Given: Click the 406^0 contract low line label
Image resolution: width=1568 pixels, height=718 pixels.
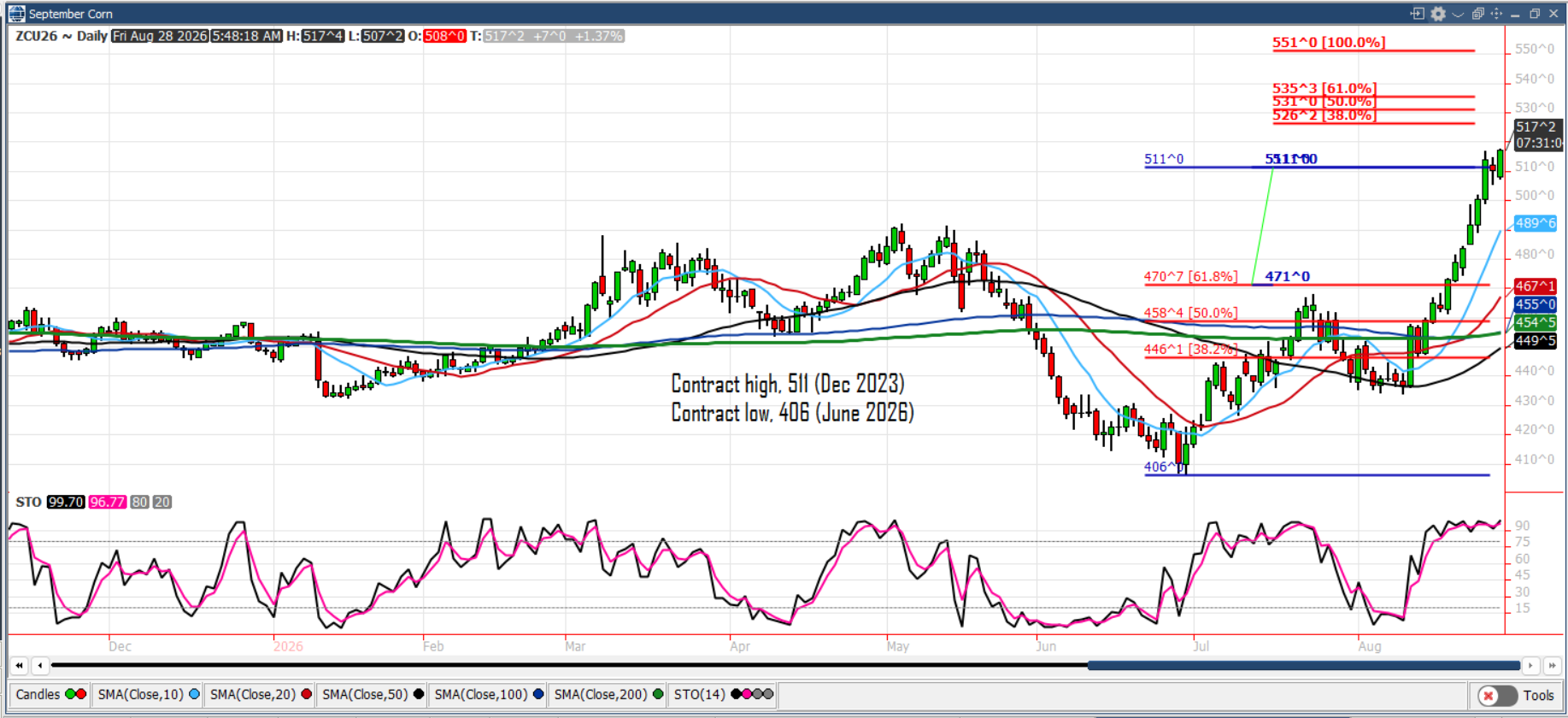Looking at the screenshot, I should pyautogui.click(x=1164, y=467).
